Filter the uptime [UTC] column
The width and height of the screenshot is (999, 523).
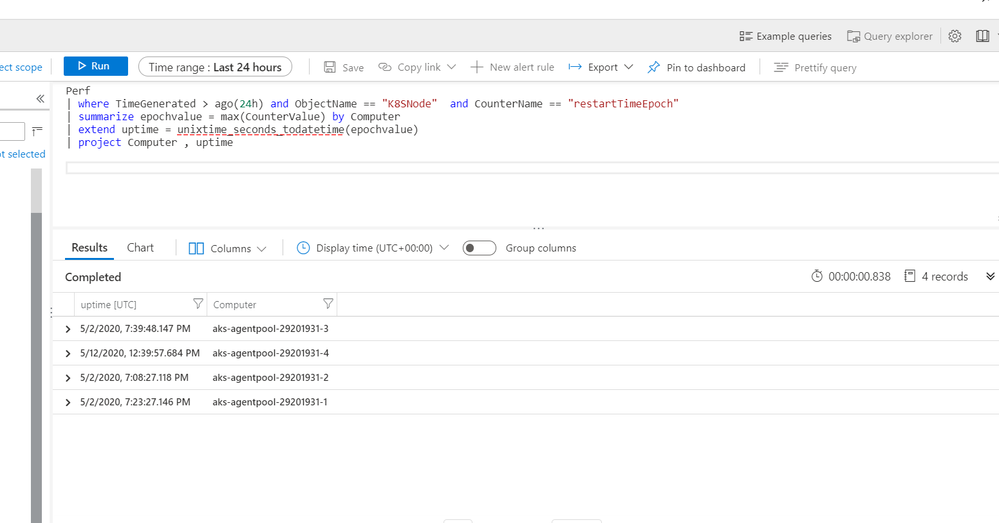[198, 304]
